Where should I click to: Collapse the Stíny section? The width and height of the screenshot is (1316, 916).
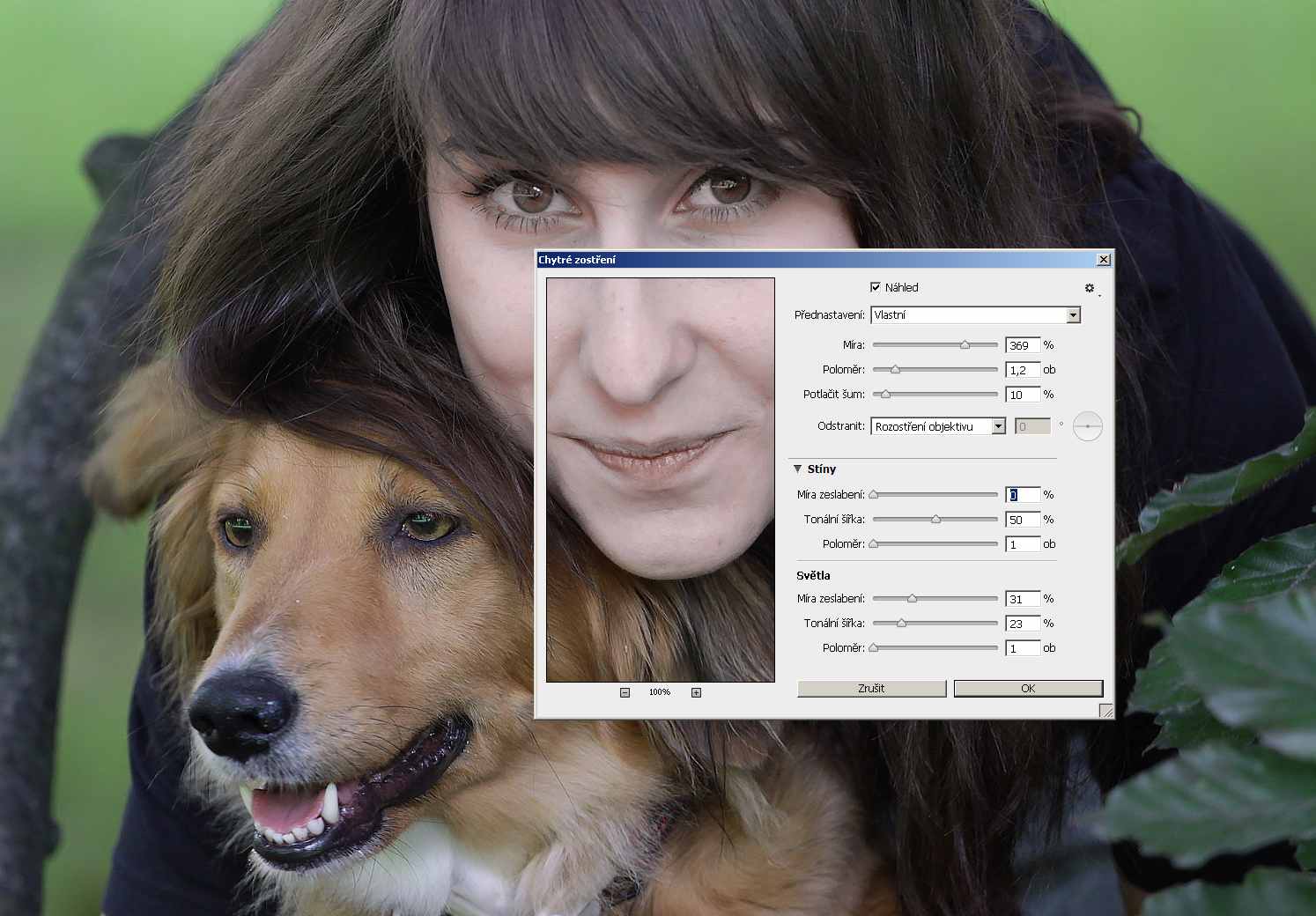(x=798, y=469)
